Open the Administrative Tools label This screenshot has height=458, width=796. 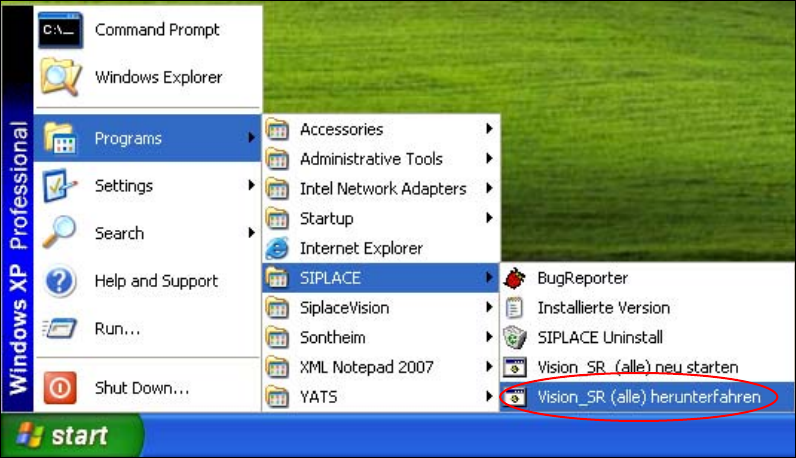371,159
